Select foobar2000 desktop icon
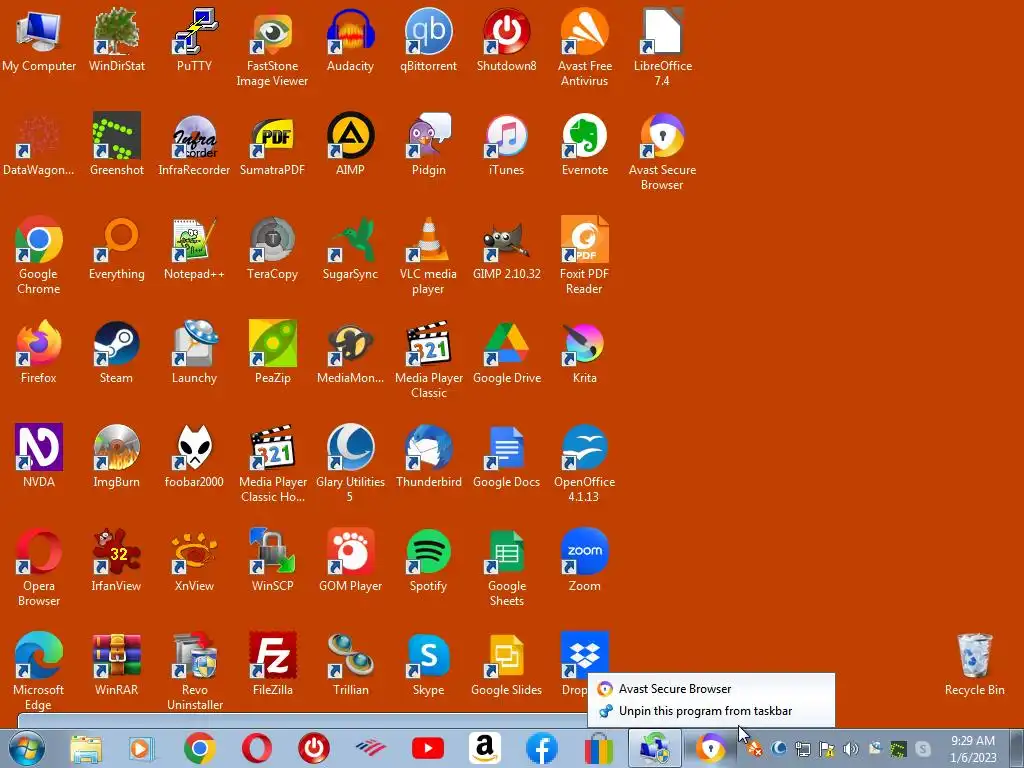The image size is (1024, 768). (194, 456)
